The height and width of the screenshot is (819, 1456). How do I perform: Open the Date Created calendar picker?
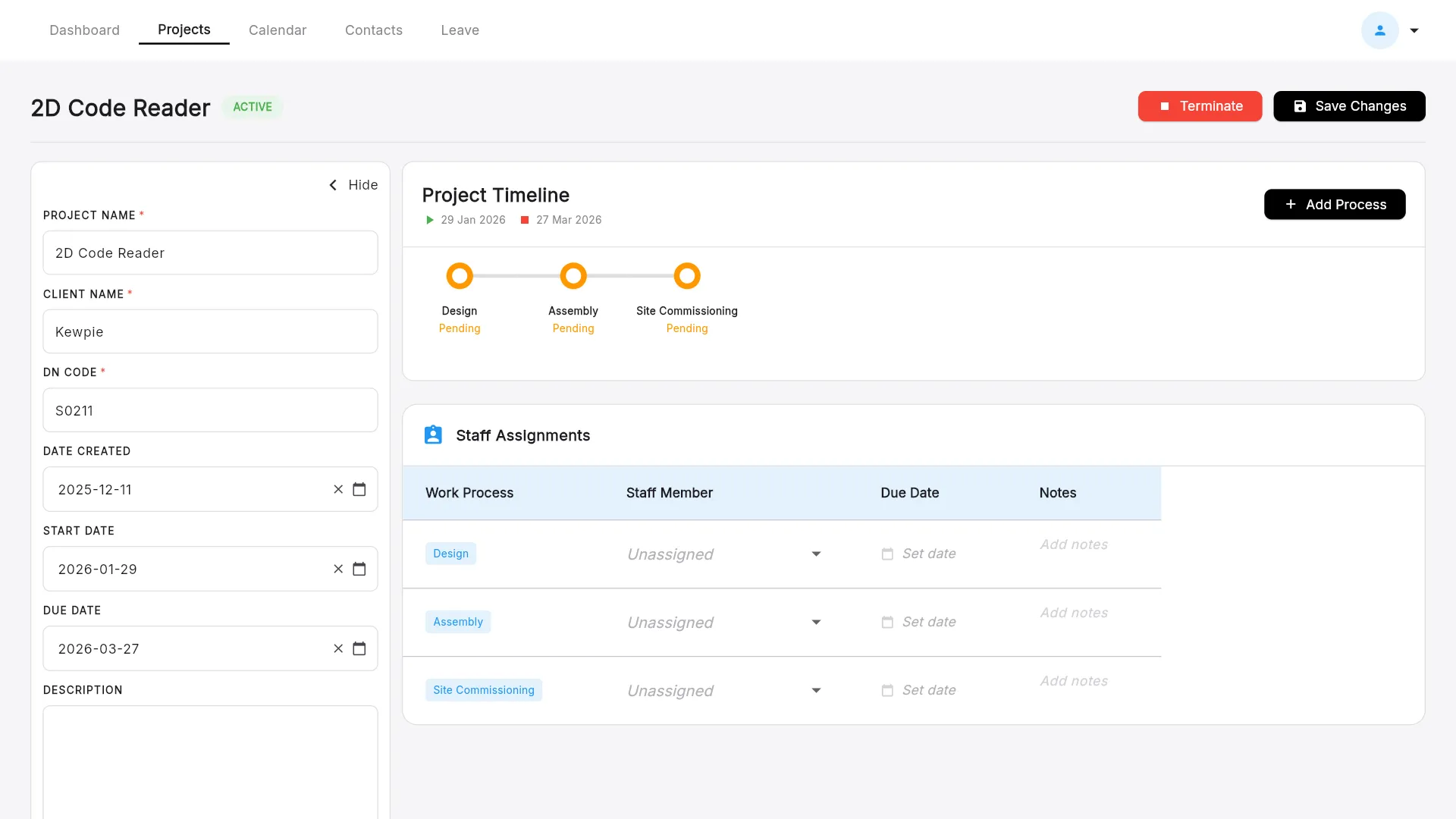[359, 489]
